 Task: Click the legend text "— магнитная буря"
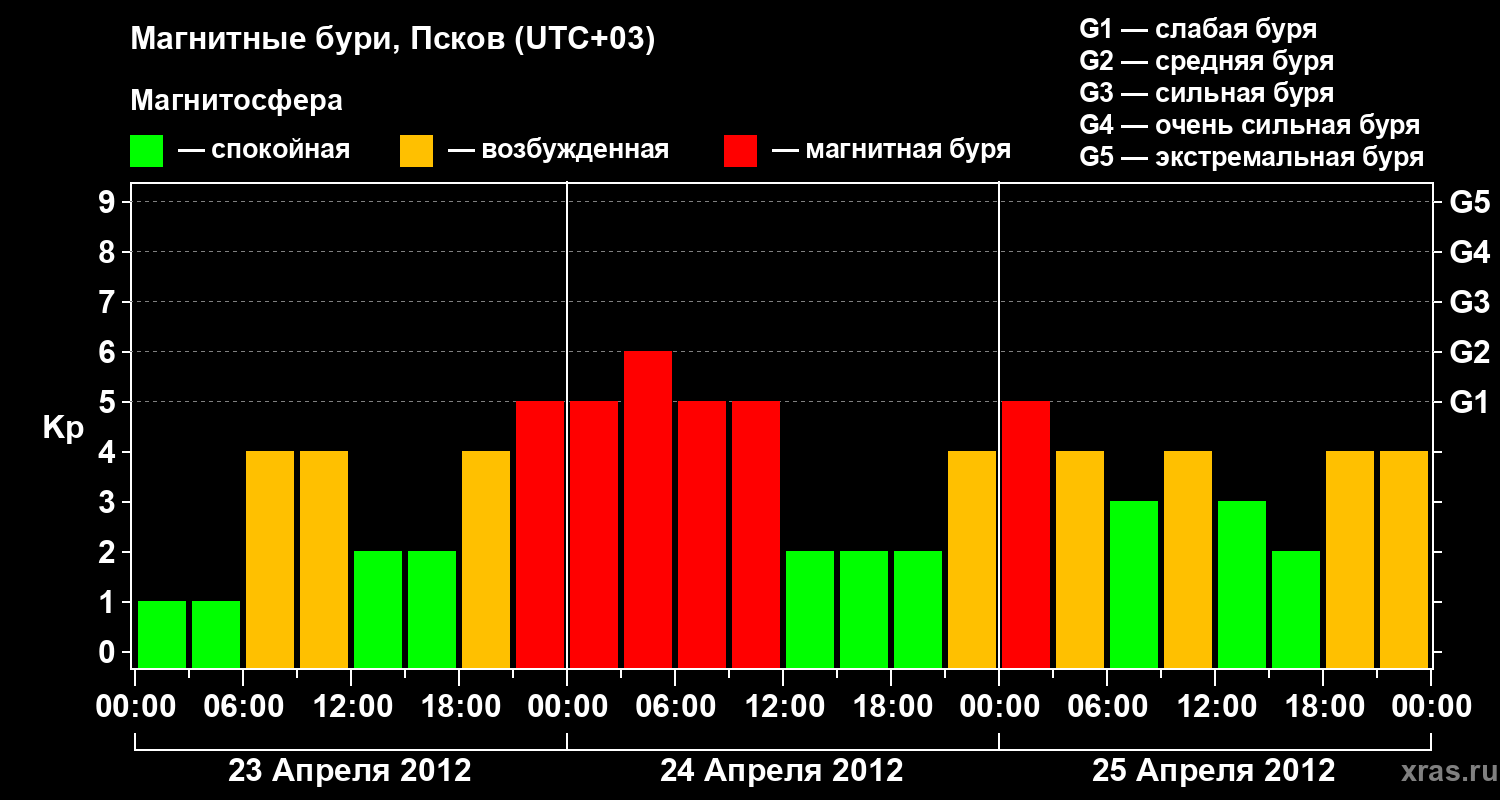(891, 150)
